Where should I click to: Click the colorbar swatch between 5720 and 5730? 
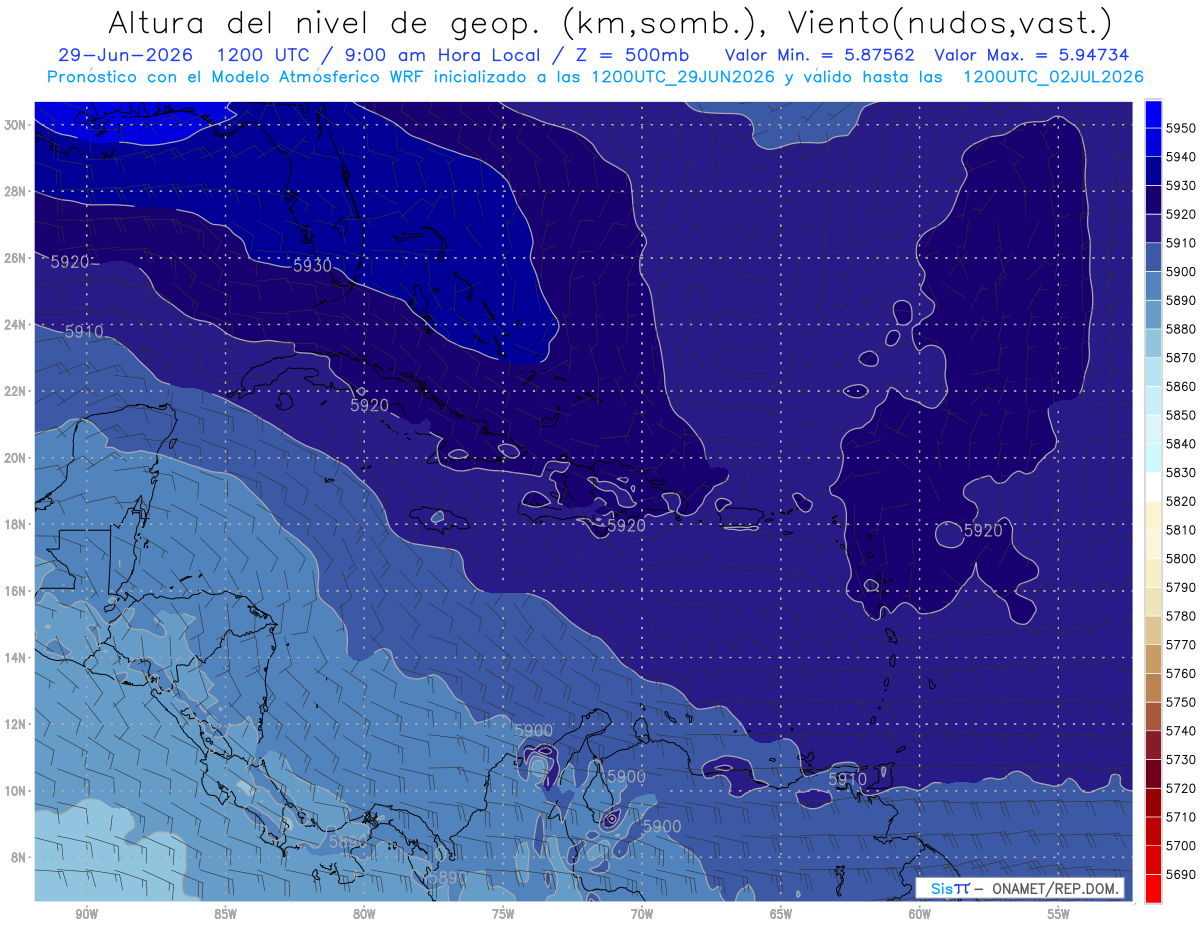[x=1153, y=773]
